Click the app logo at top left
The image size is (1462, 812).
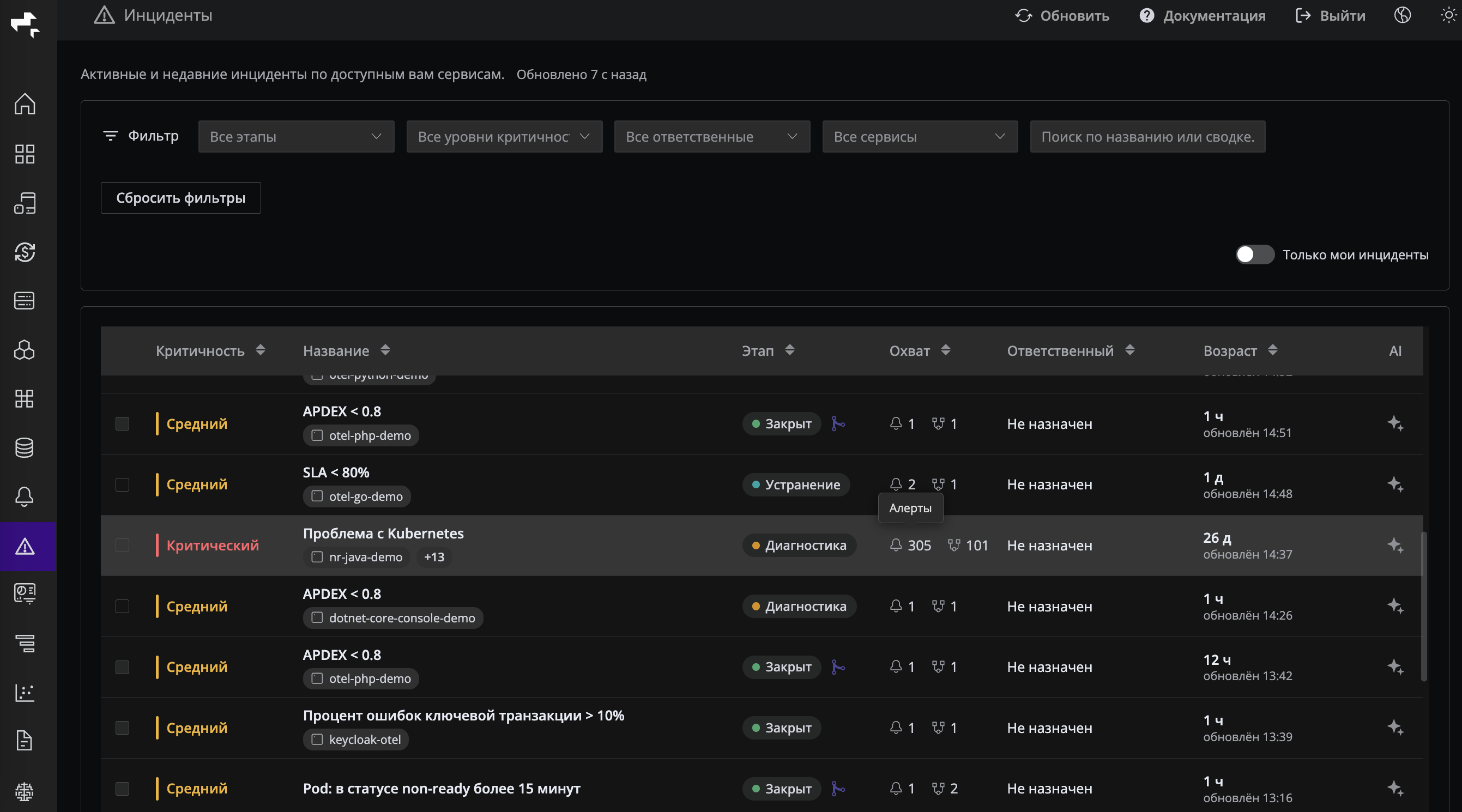pos(25,25)
